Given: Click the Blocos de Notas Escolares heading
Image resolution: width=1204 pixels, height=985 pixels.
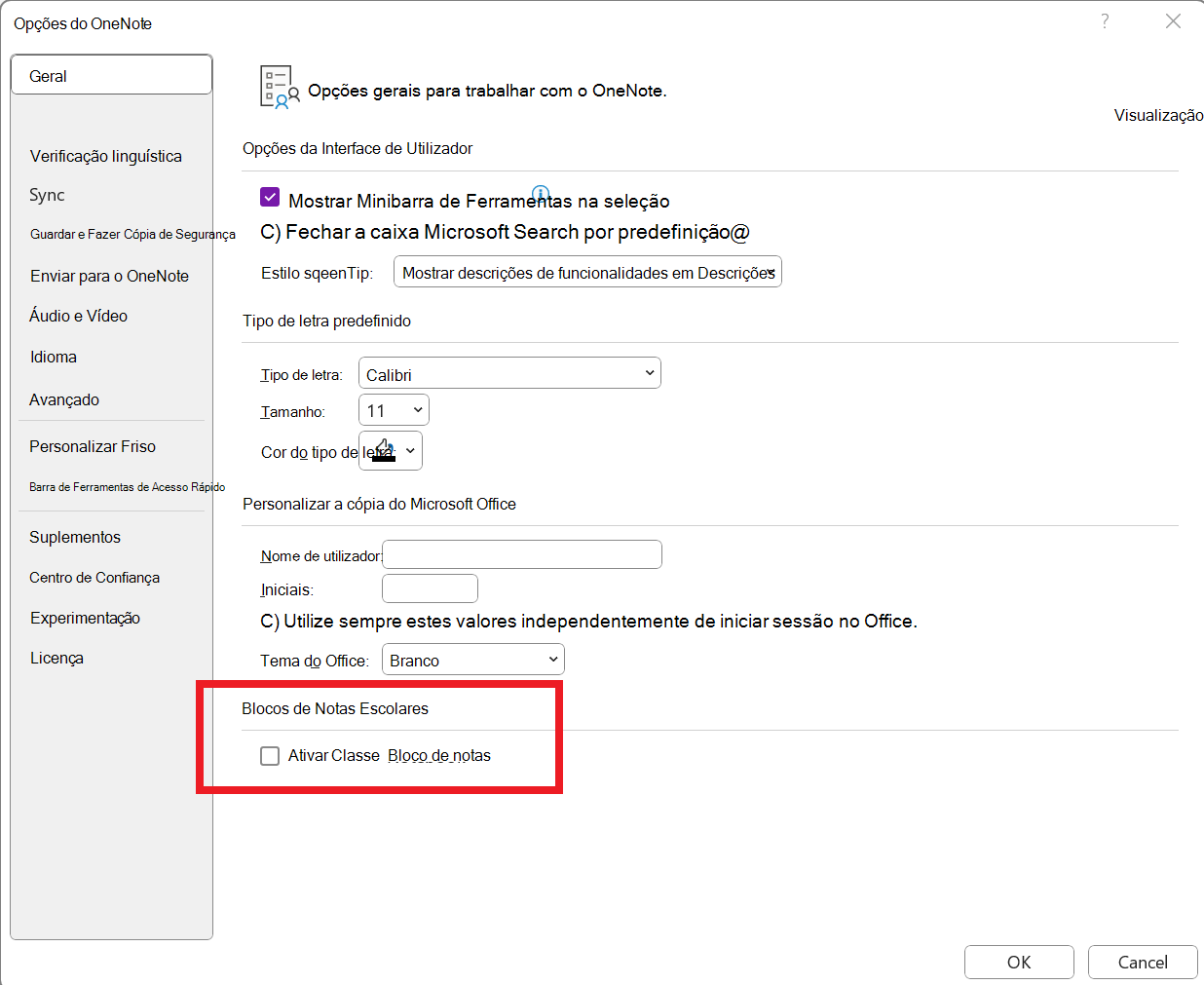Looking at the screenshot, I should [x=335, y=708].
